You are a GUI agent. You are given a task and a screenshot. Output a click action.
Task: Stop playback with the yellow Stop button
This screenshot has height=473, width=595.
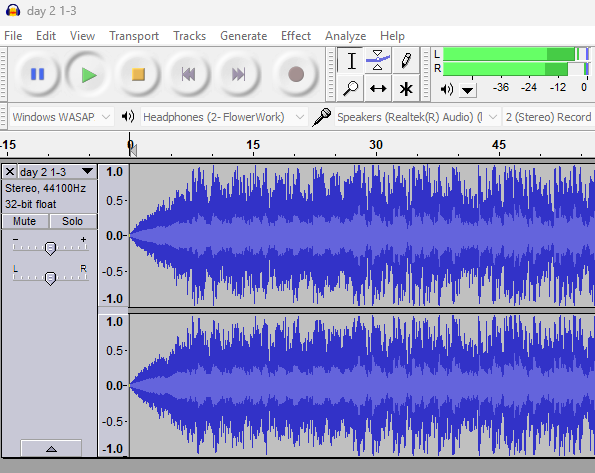(138, 74)
